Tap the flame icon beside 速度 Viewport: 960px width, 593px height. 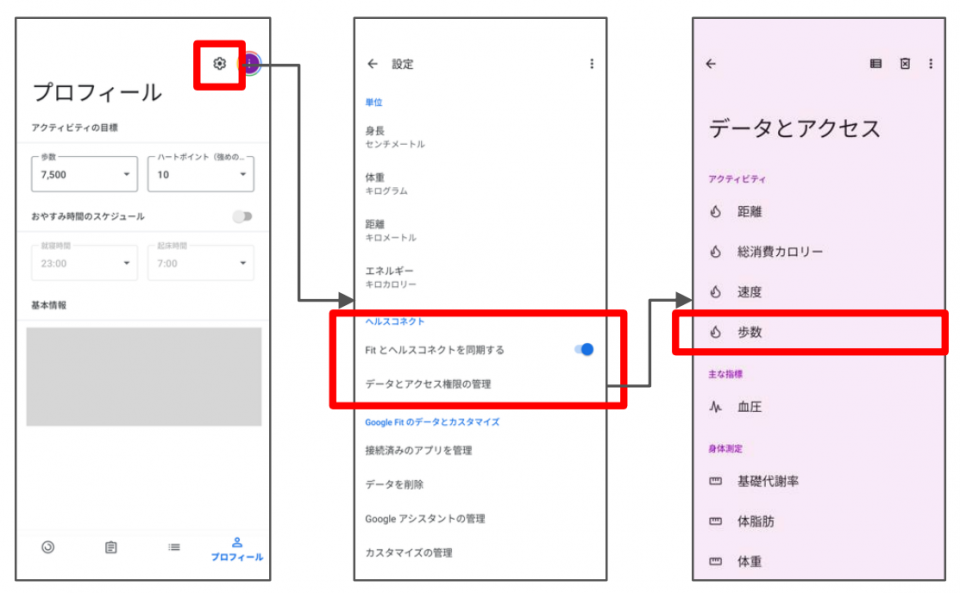715,292
